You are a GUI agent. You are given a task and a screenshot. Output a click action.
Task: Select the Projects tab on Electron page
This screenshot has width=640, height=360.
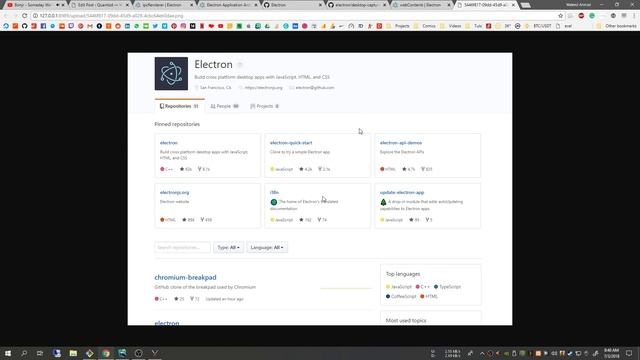(x=264, y=106)
